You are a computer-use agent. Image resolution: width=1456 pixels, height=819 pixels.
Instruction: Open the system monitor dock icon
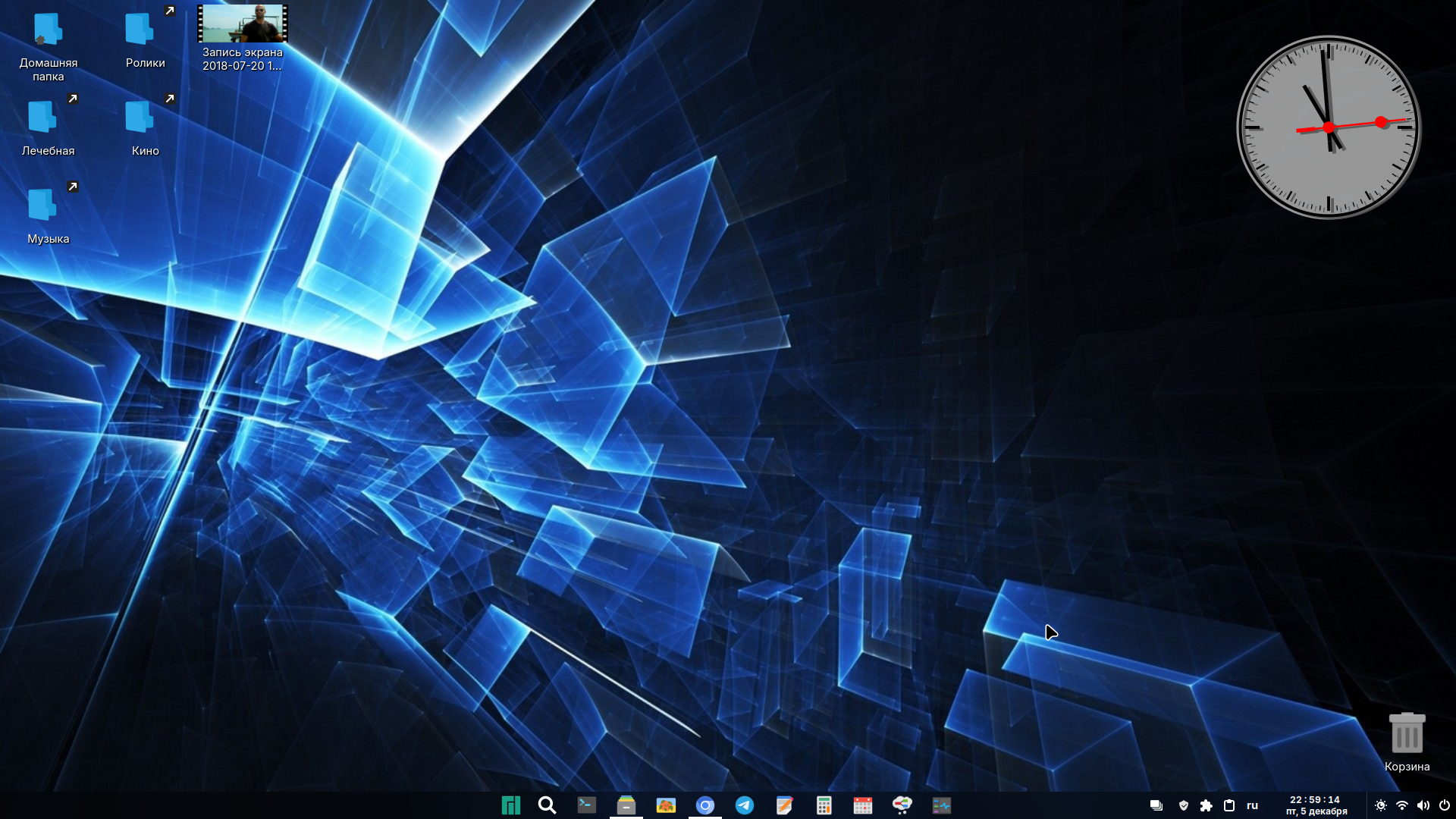click(x=942, y=805)
